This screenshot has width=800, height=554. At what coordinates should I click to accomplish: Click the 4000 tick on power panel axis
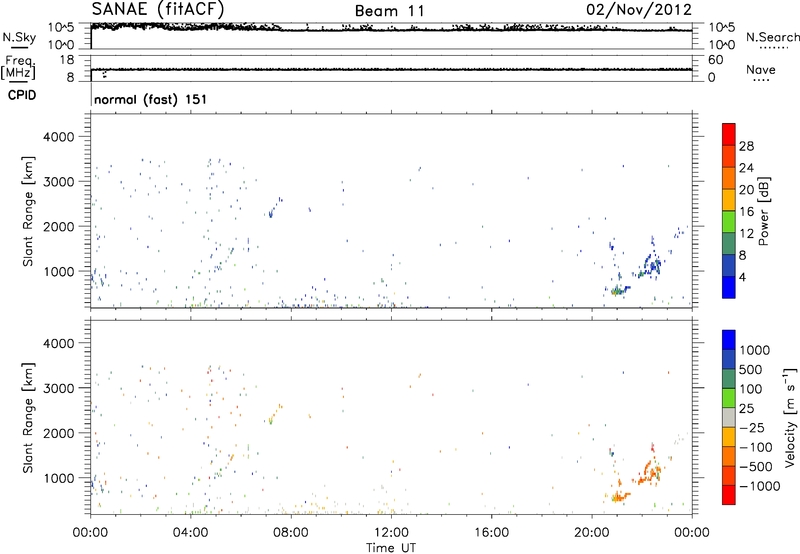[58, 137]
